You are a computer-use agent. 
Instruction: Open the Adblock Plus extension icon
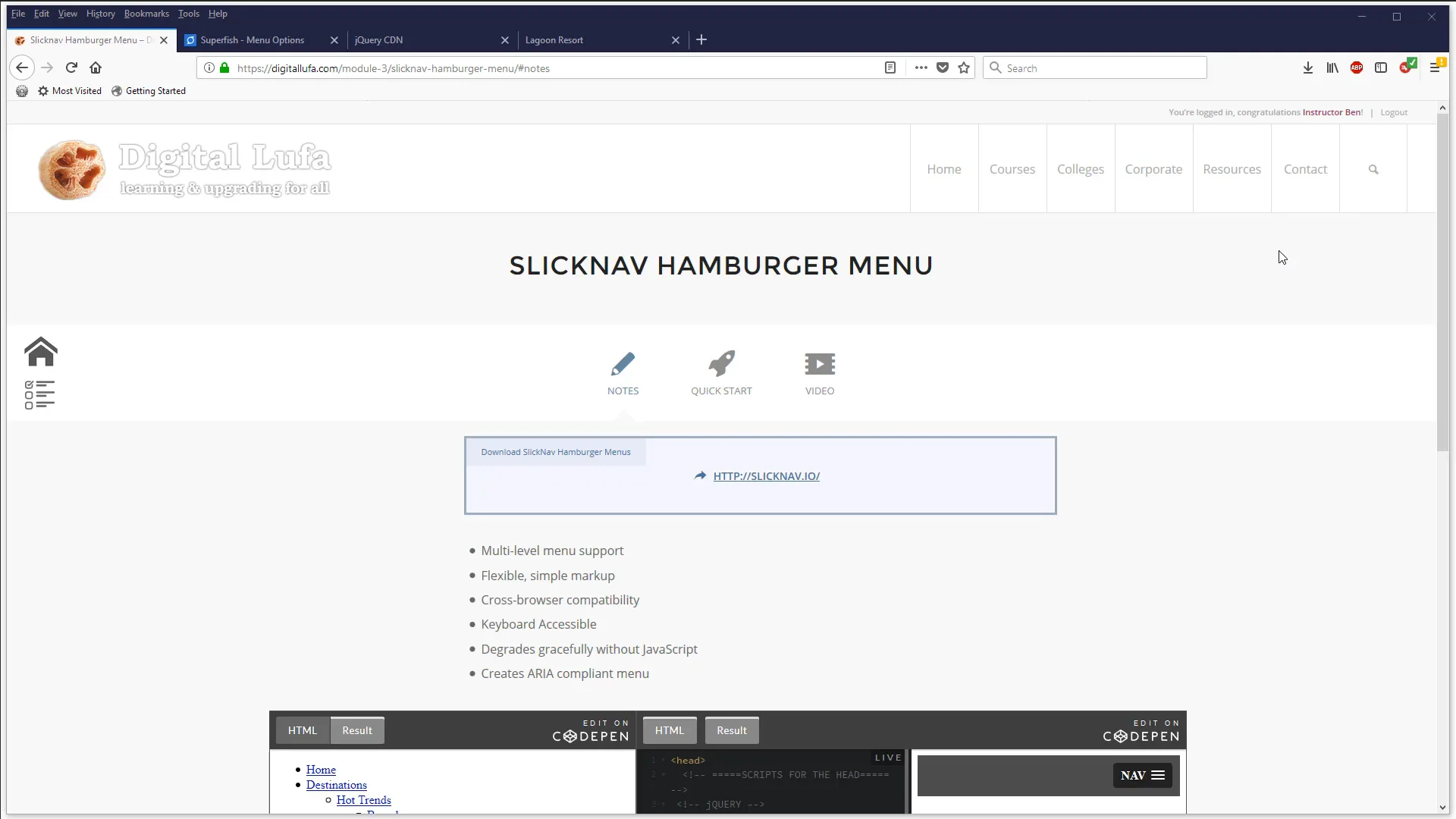coord(1357,67)
